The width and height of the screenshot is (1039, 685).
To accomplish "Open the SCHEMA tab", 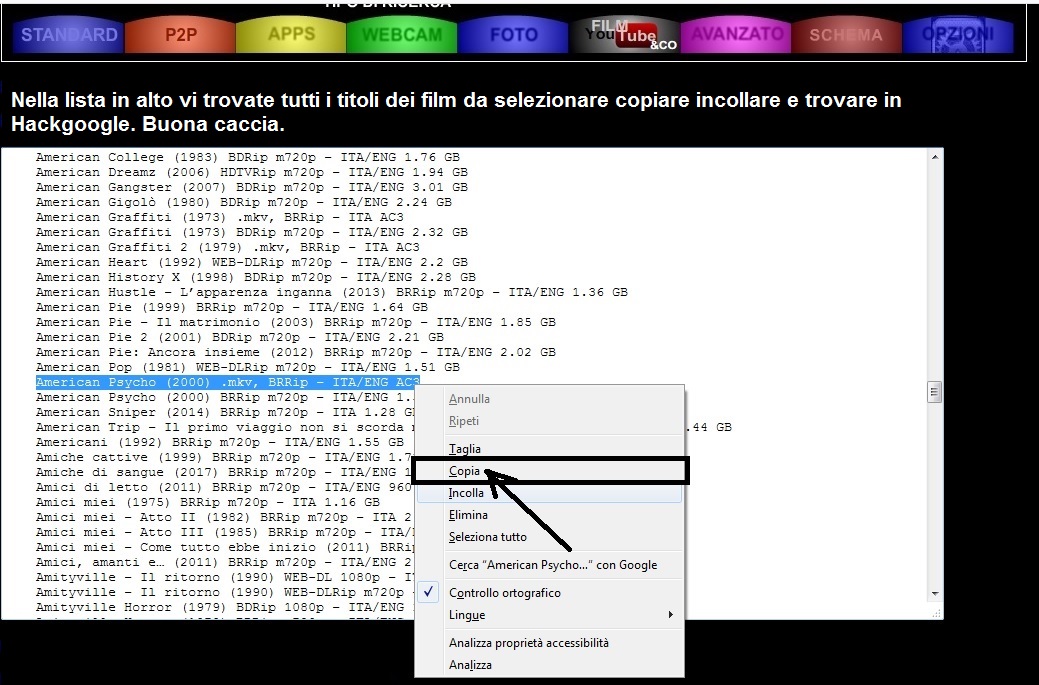I will tap(846, 34).
